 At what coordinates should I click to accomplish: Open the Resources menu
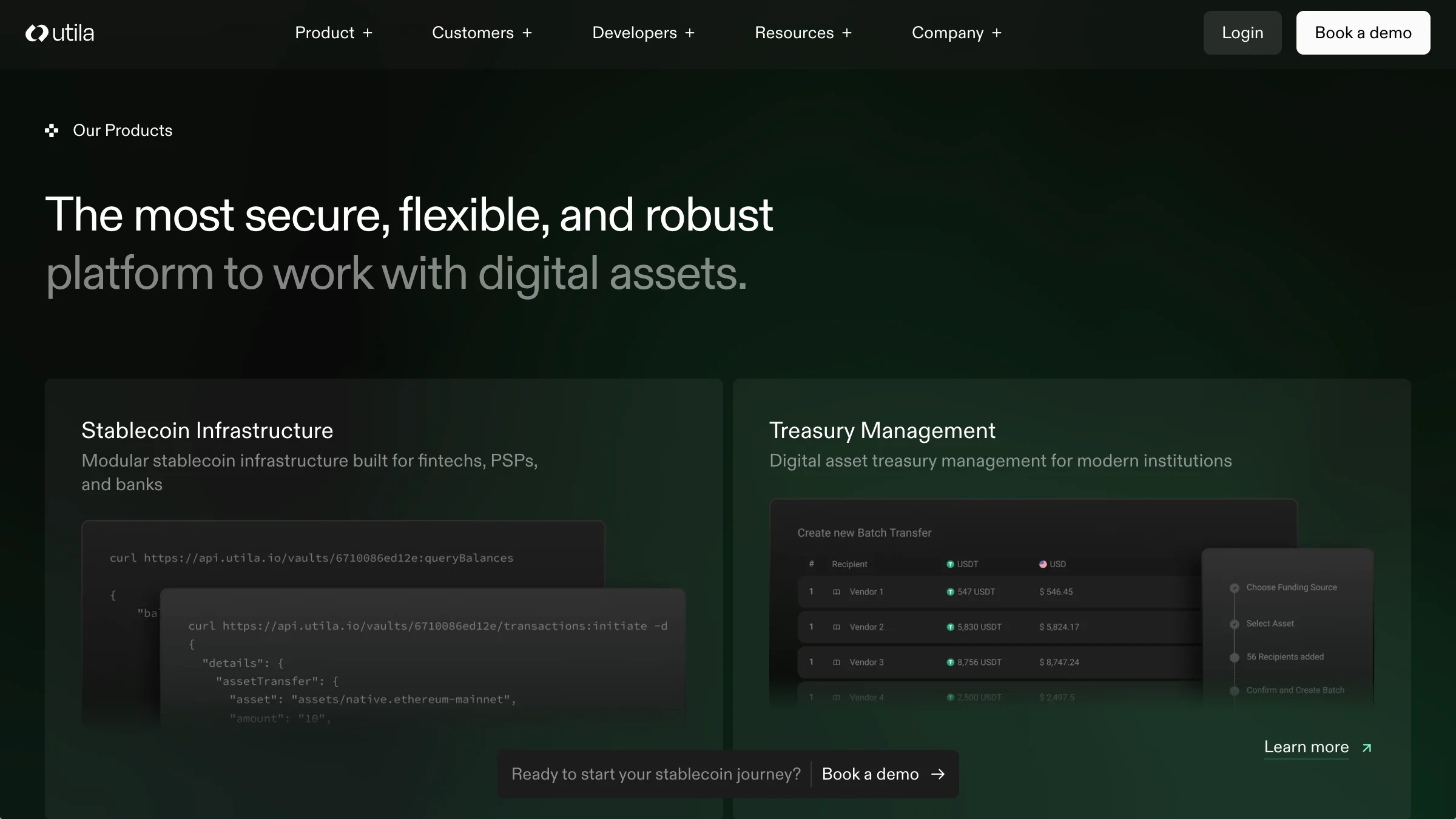803,33
